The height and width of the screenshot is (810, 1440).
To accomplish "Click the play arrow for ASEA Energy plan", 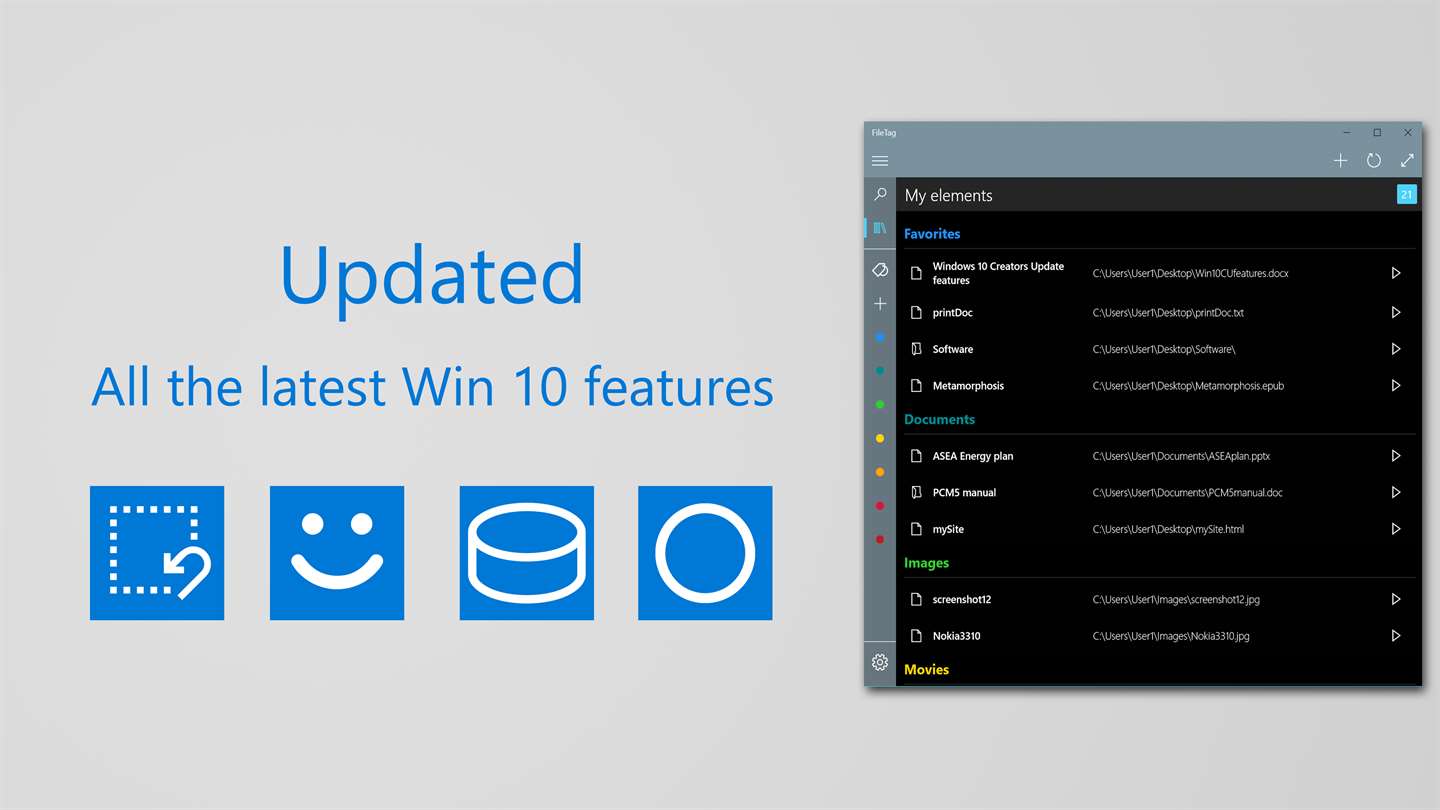I will point(1396,456).
